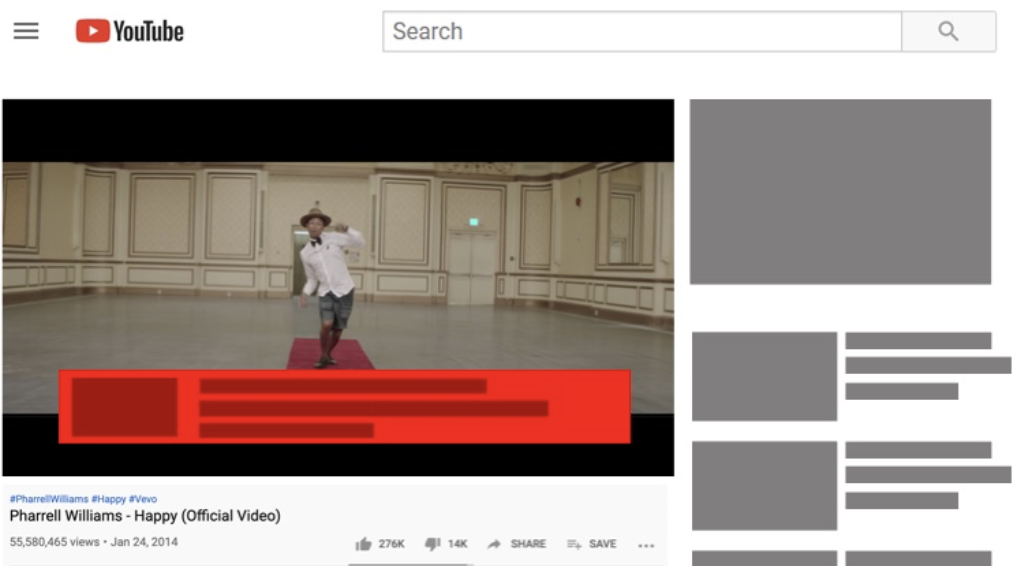This screenshot has height=570, width=1016.
Task: Open the hamburger guide menu
Action: [26, 30]
